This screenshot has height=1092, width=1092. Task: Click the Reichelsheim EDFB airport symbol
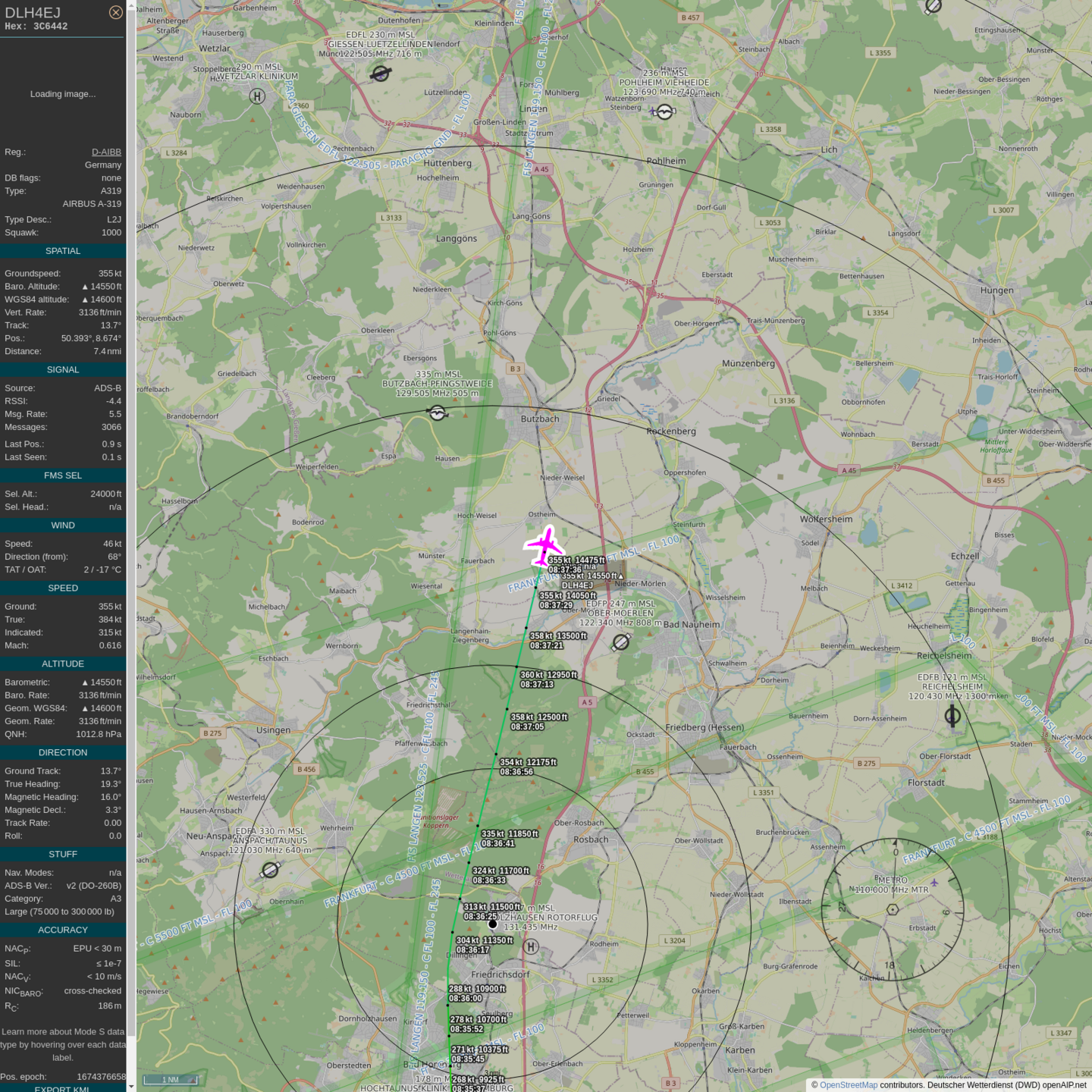tap(952, 715)
